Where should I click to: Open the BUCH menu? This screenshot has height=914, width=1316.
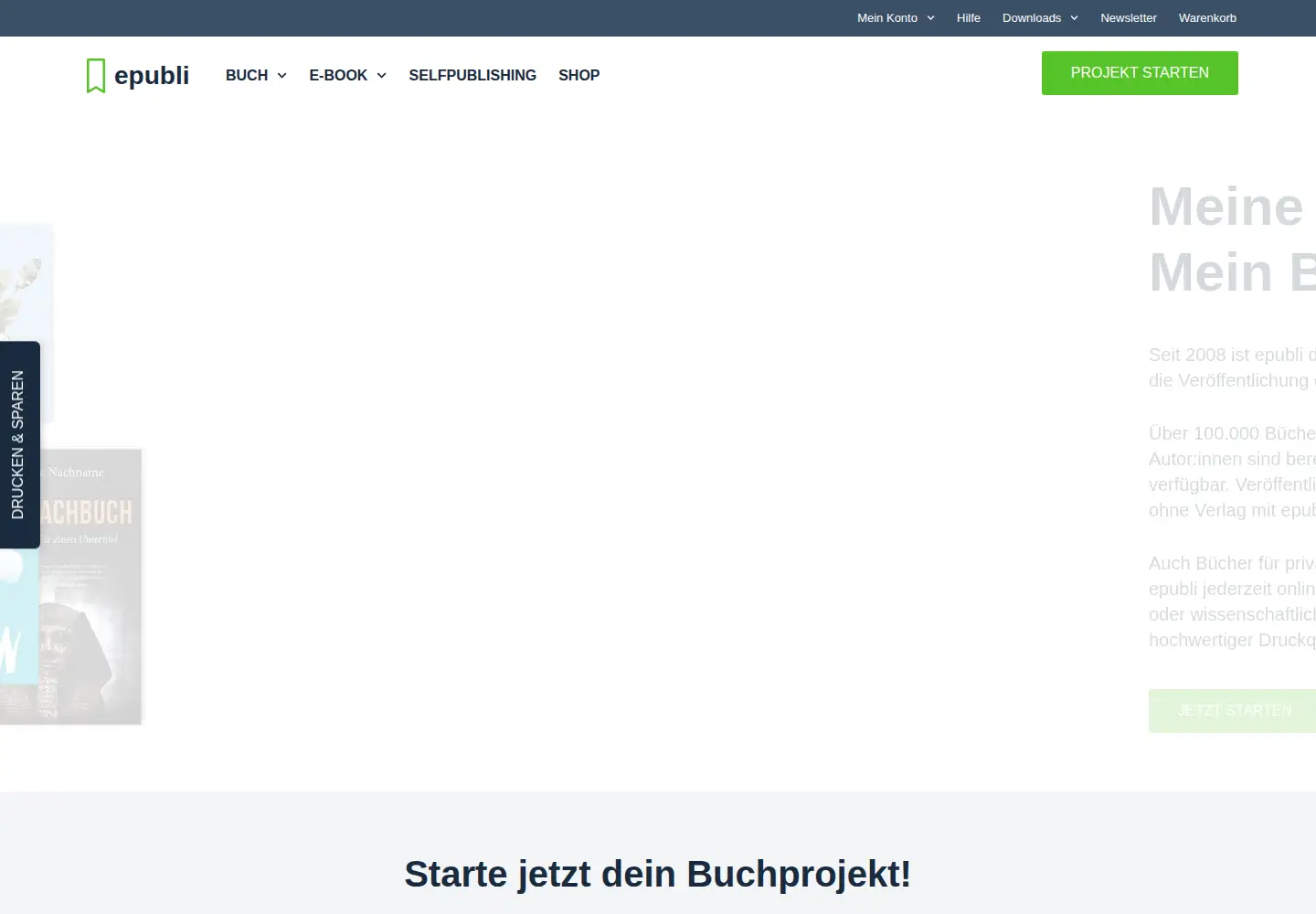click(247, 75)
